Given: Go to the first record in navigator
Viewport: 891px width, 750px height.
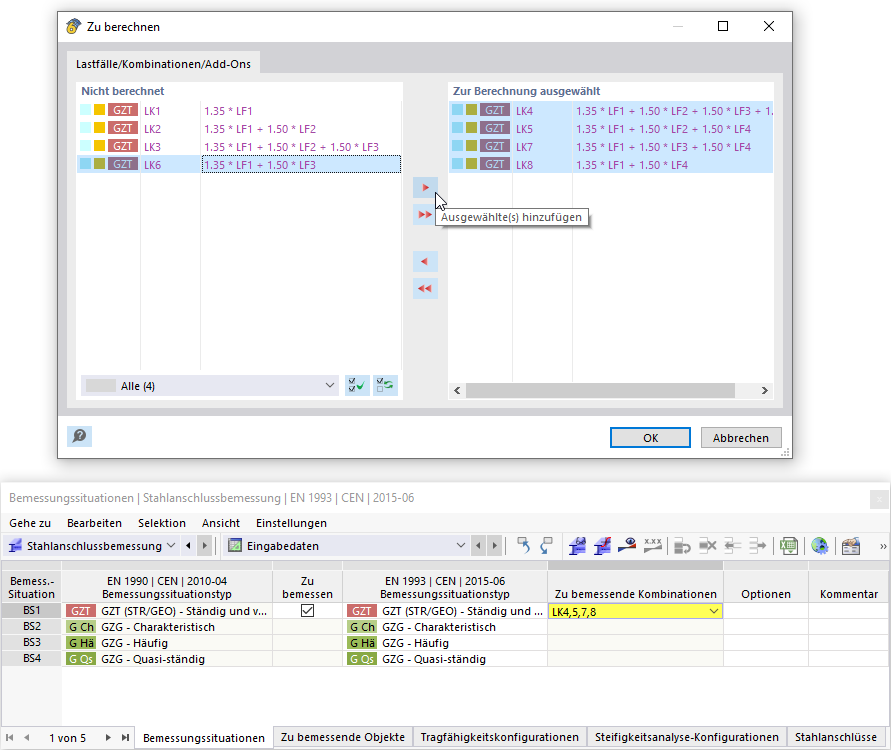Looking at the screenshot, I should [10, 738].
